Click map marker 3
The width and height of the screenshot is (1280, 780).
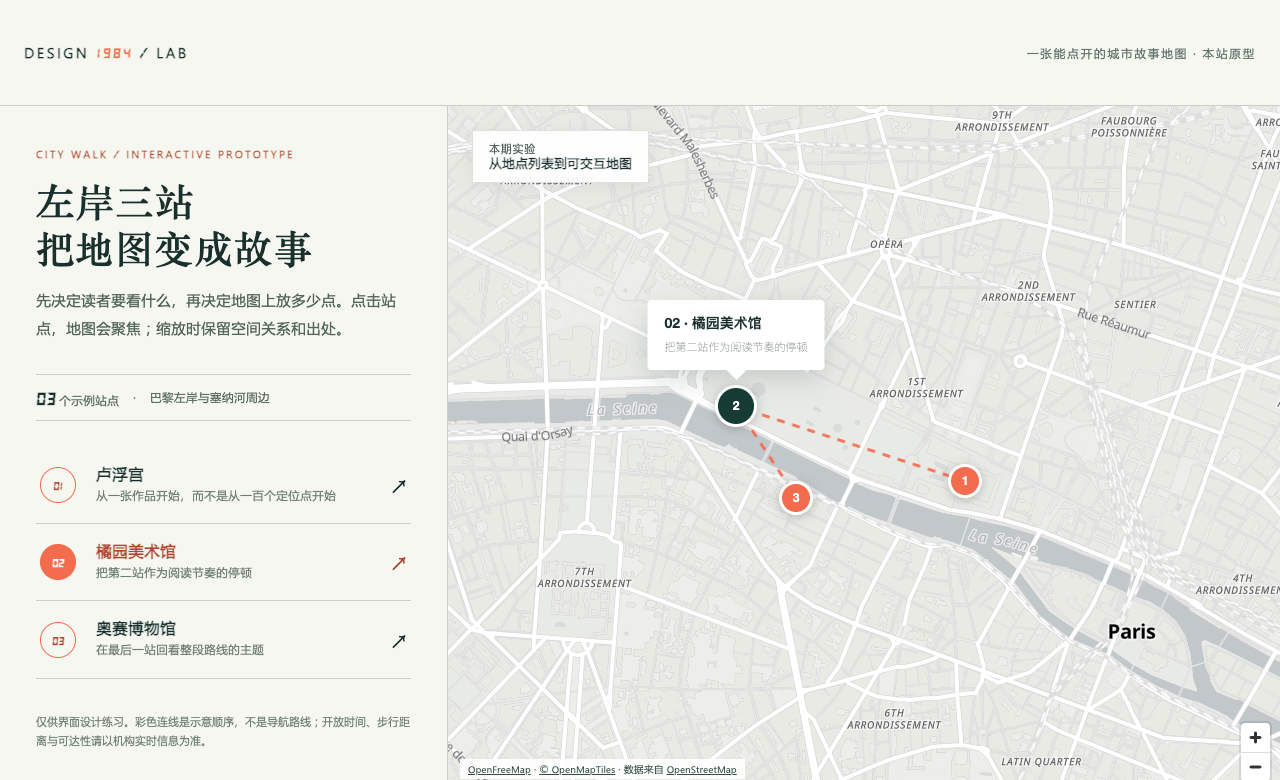pyautogui.click(x=795, y=497)
